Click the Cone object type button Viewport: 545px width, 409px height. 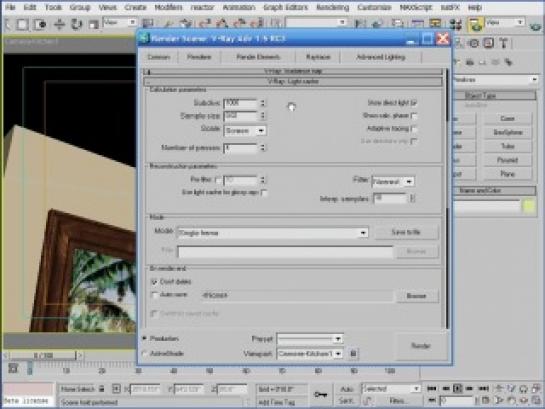[x=507, y=118]
